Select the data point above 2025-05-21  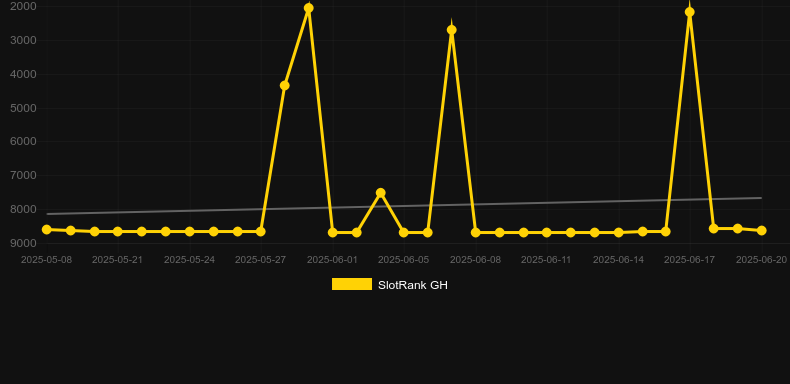pos(117,231)
